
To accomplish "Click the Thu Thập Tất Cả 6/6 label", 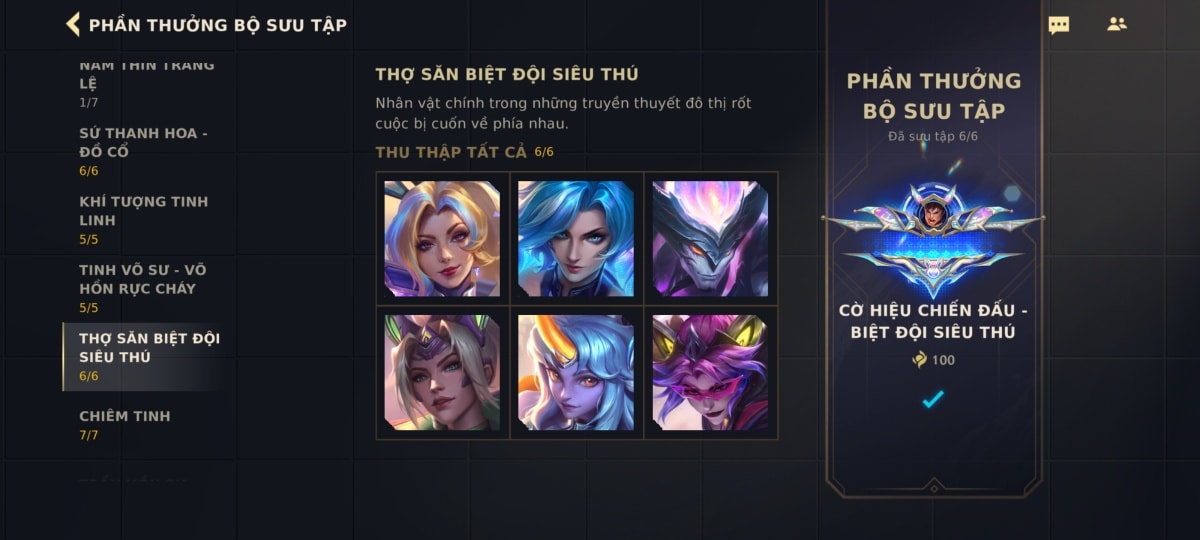I will point(464,152).
